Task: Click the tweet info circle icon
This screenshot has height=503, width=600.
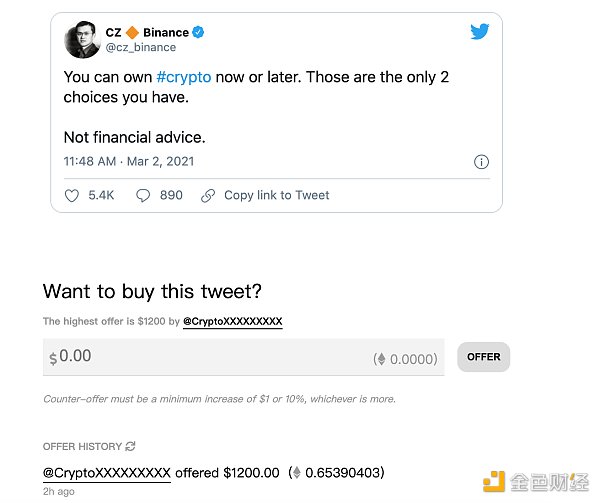Action: click(x=481, y=162)
